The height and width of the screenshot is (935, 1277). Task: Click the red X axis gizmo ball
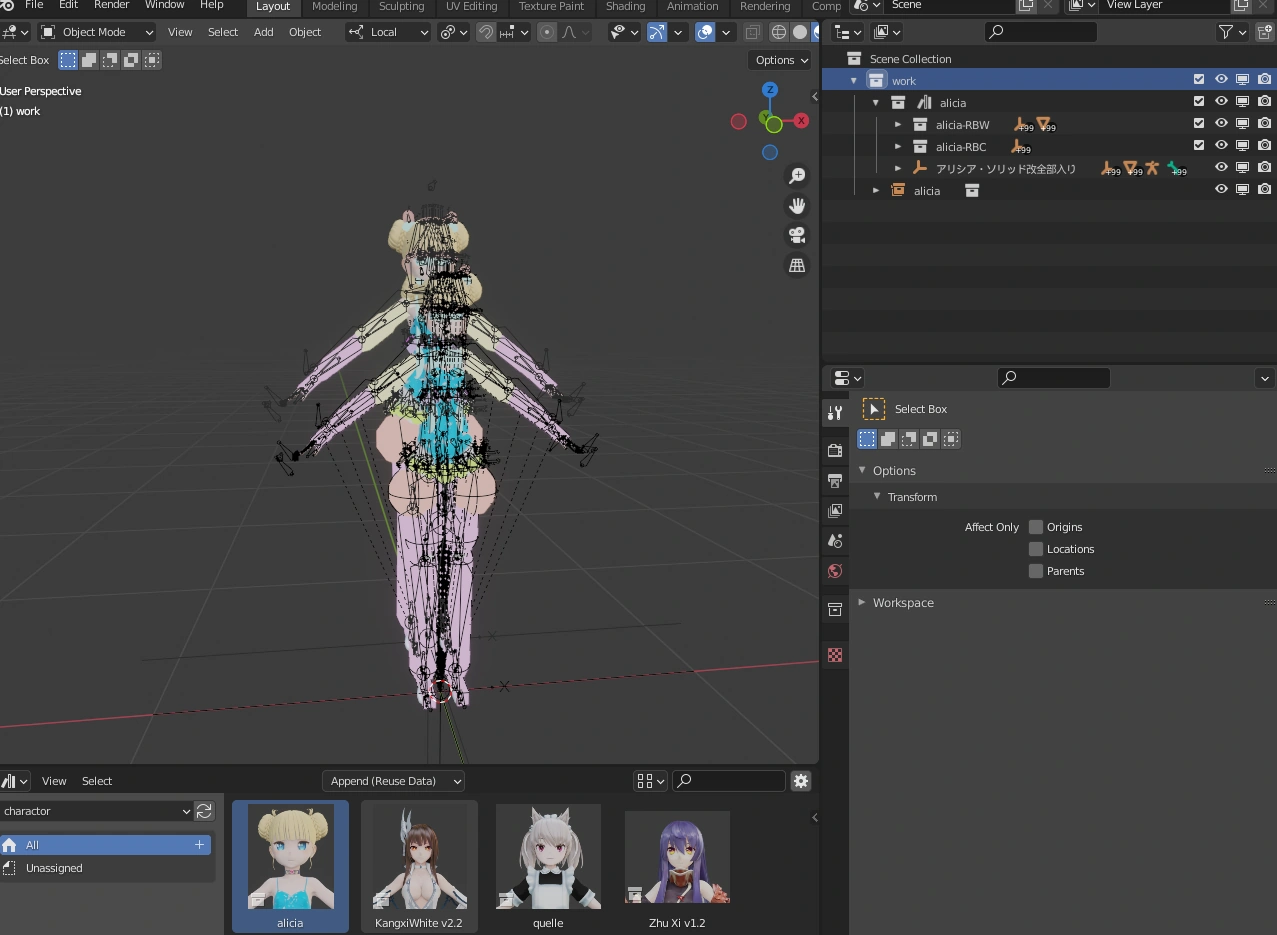800,121
